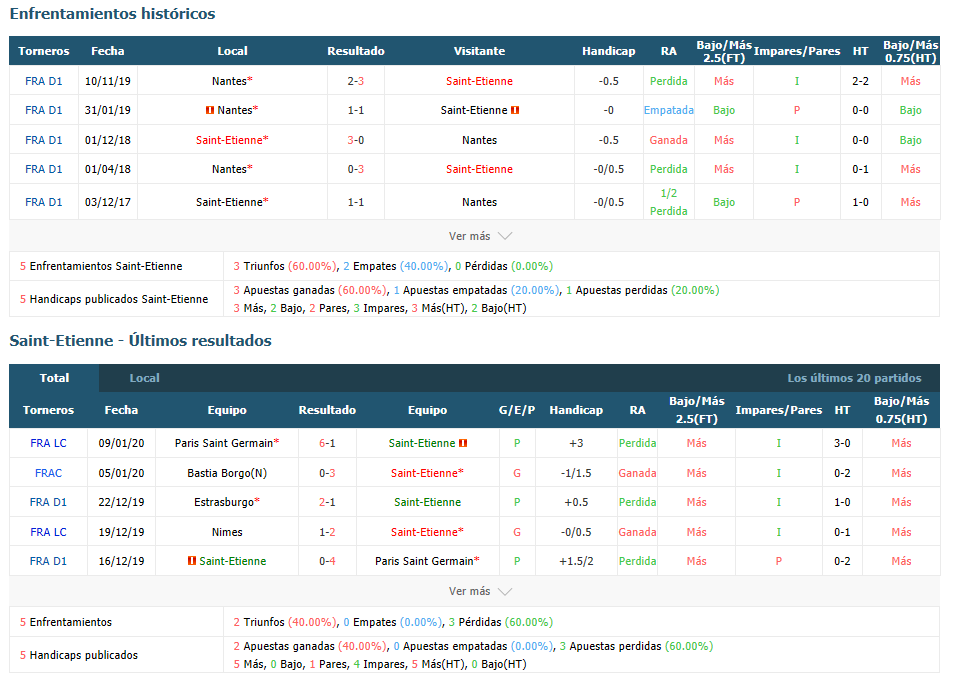Open FRA D1 league link for 31/01/19
The height and width of the screenshot is (677, 959).
[43, 110]
